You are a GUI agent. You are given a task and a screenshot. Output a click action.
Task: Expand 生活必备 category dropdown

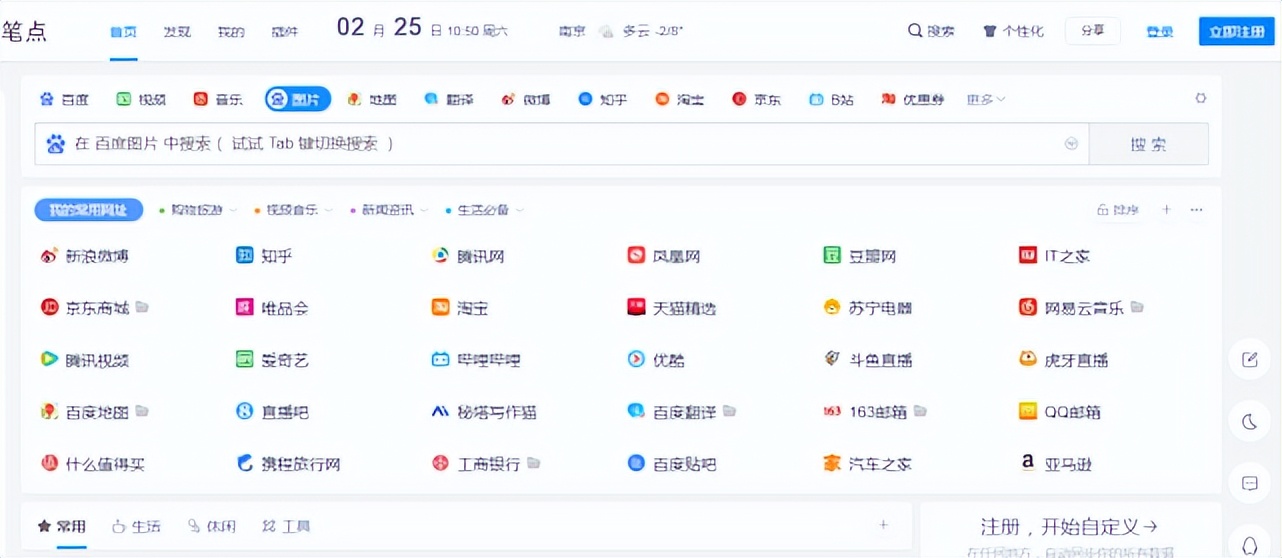point(485,210)
